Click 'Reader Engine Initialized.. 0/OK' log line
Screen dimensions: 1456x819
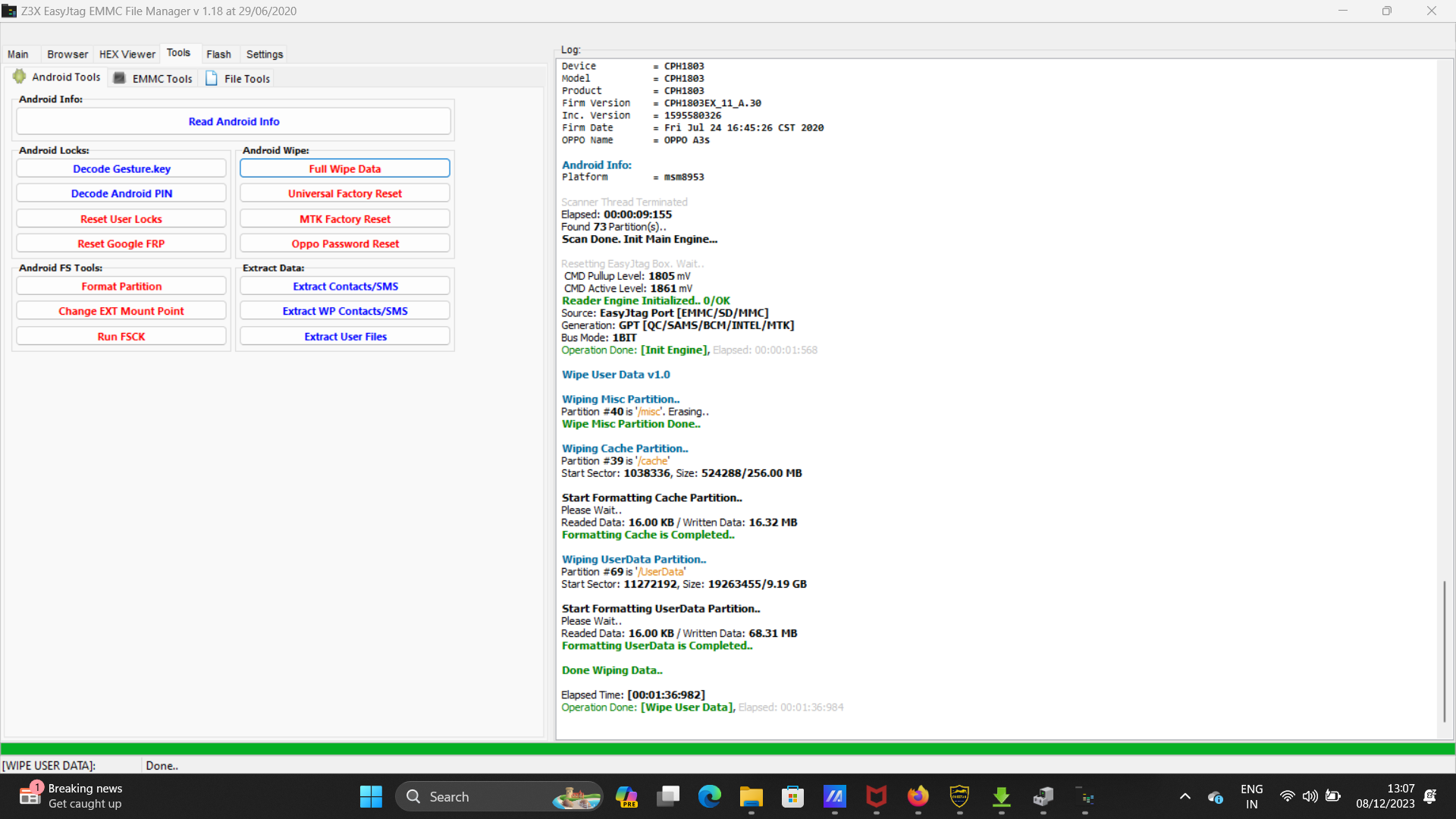click(x=645, y=301)
